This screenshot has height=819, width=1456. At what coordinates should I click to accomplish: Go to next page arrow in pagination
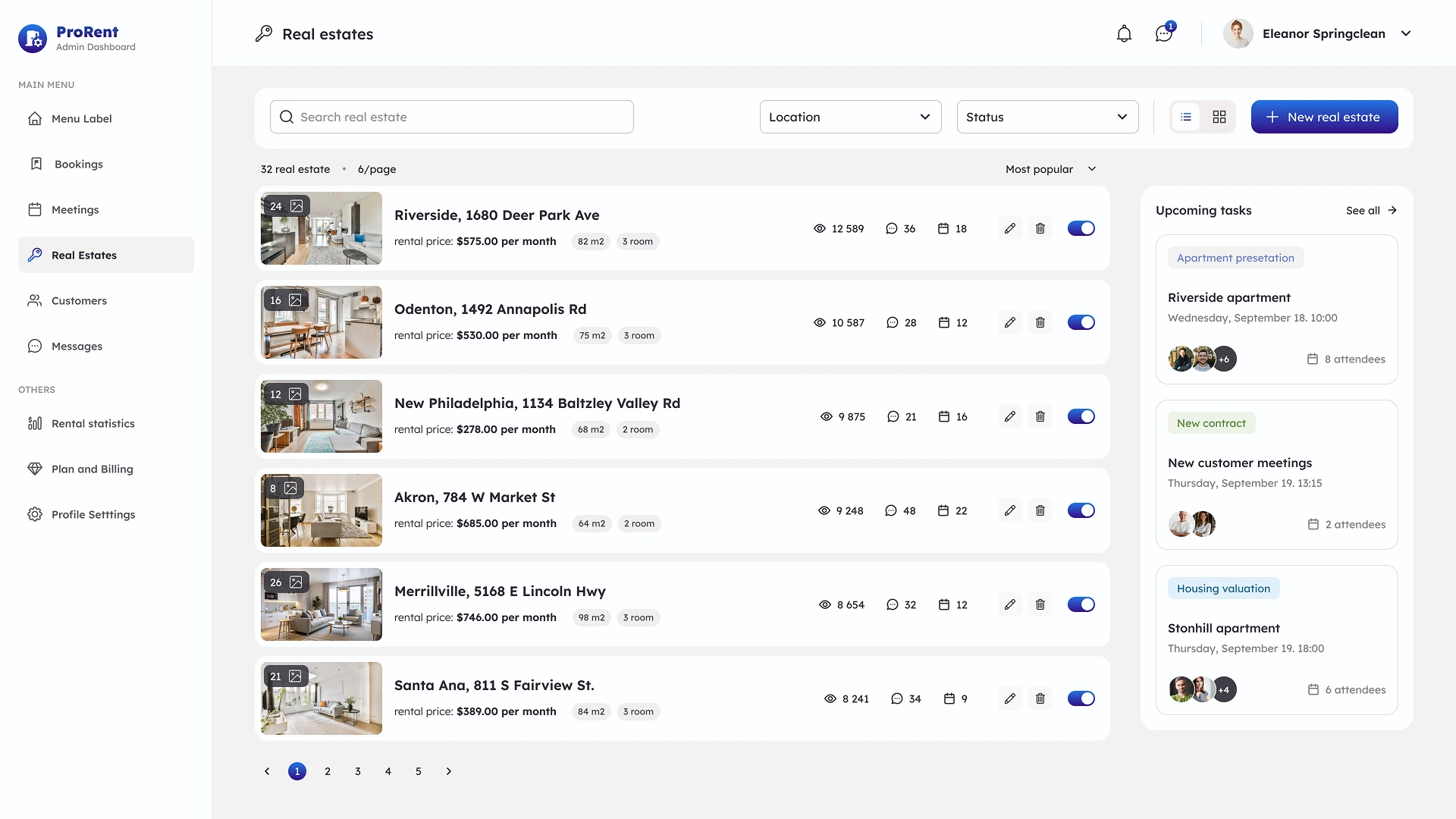click(448, 771)
